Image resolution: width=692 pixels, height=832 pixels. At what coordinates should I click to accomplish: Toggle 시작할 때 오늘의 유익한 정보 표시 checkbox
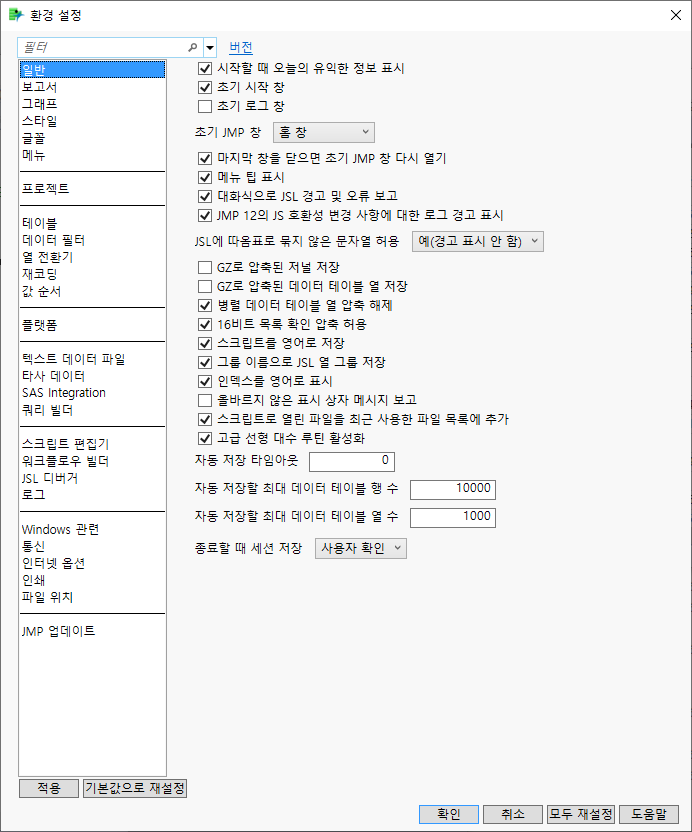pyautogui.click(x=205, y=68)
